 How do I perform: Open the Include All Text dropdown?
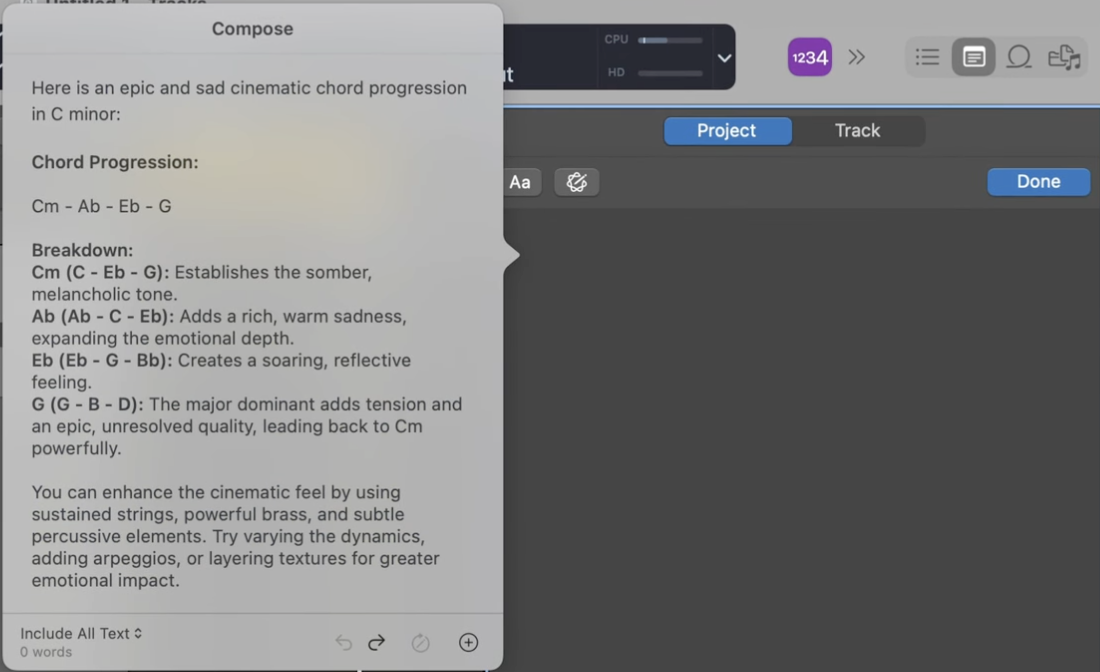tap(81, 633)
